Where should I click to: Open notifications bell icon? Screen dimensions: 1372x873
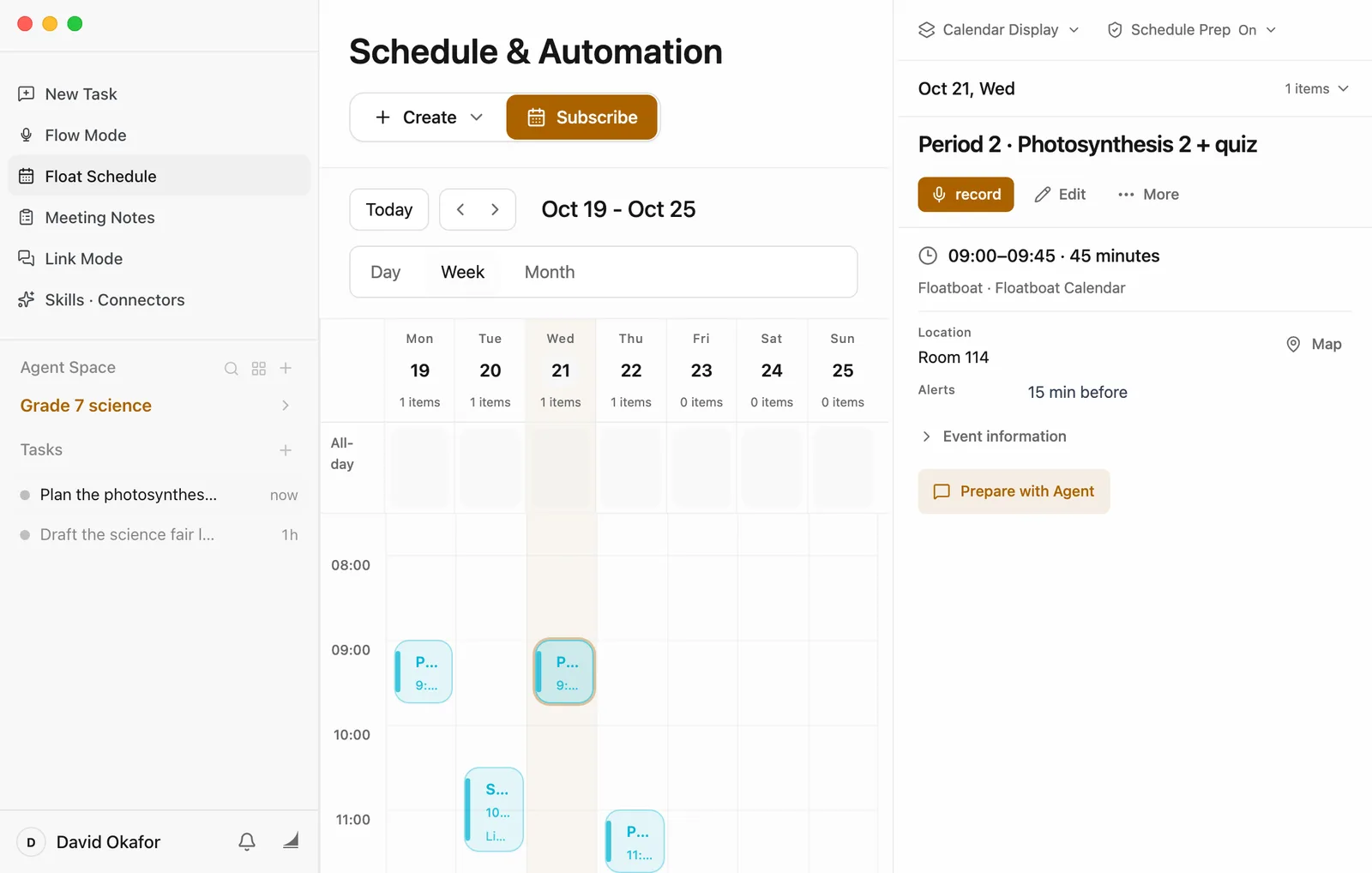point(247,842)
